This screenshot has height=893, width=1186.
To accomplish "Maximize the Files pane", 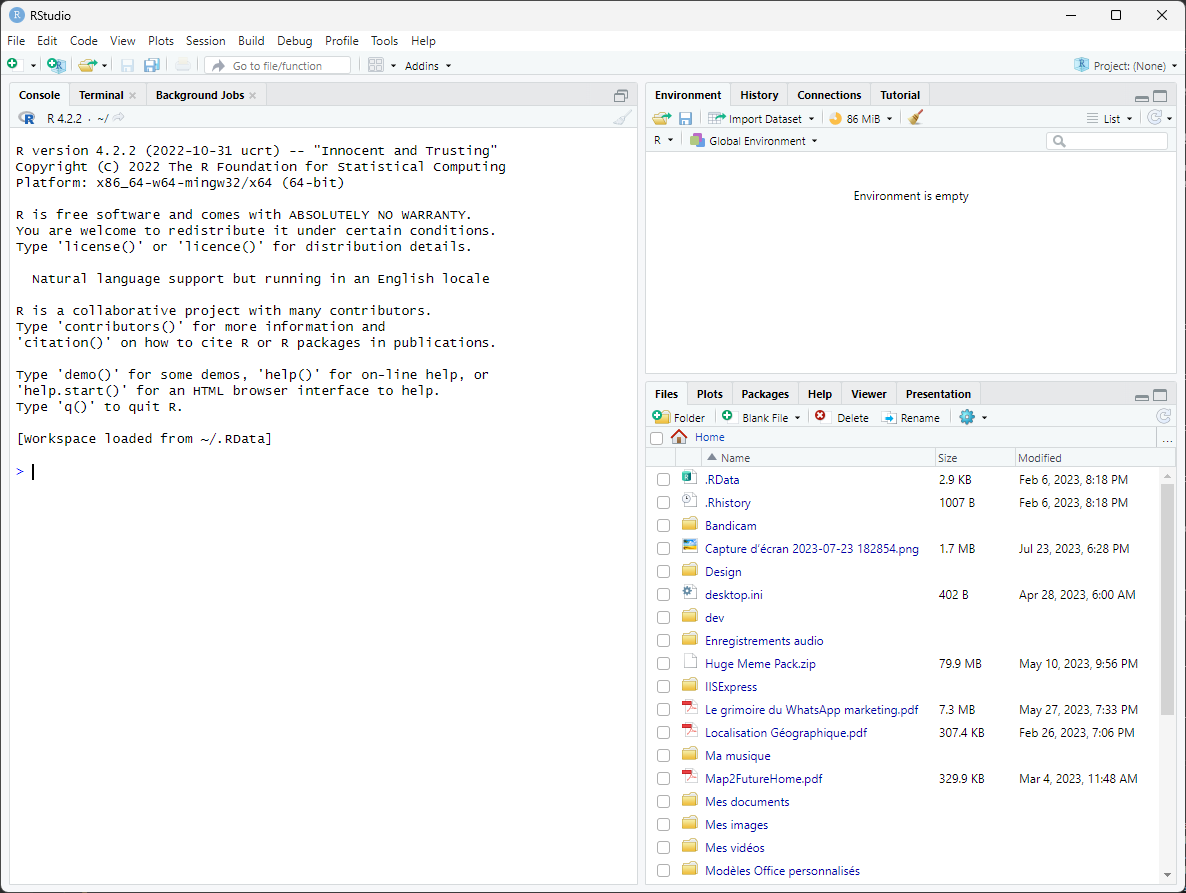I will click(1160, 395).
